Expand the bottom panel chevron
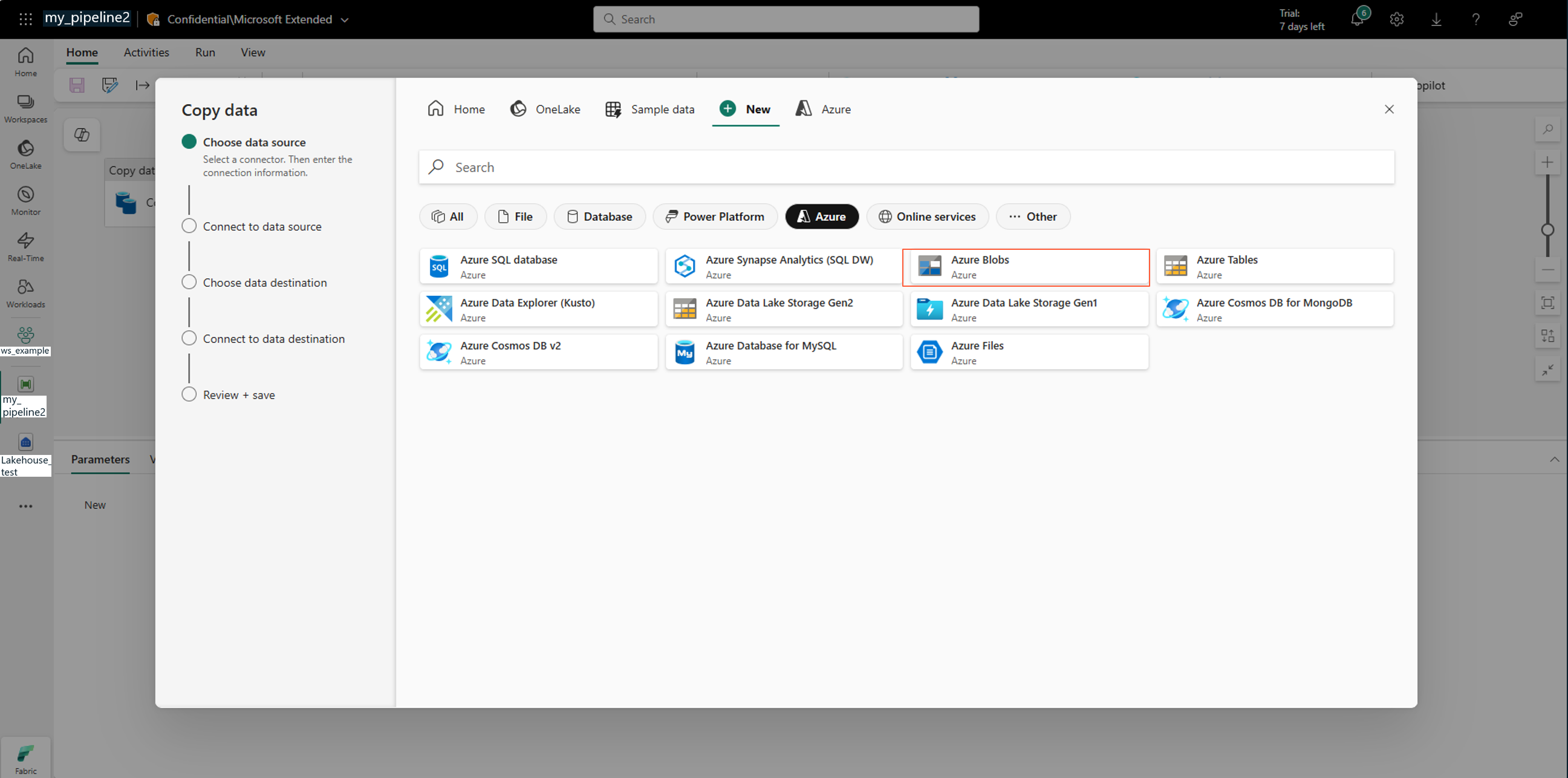The width and height of the screenshot is (1568, 778). coord(1554,460)
